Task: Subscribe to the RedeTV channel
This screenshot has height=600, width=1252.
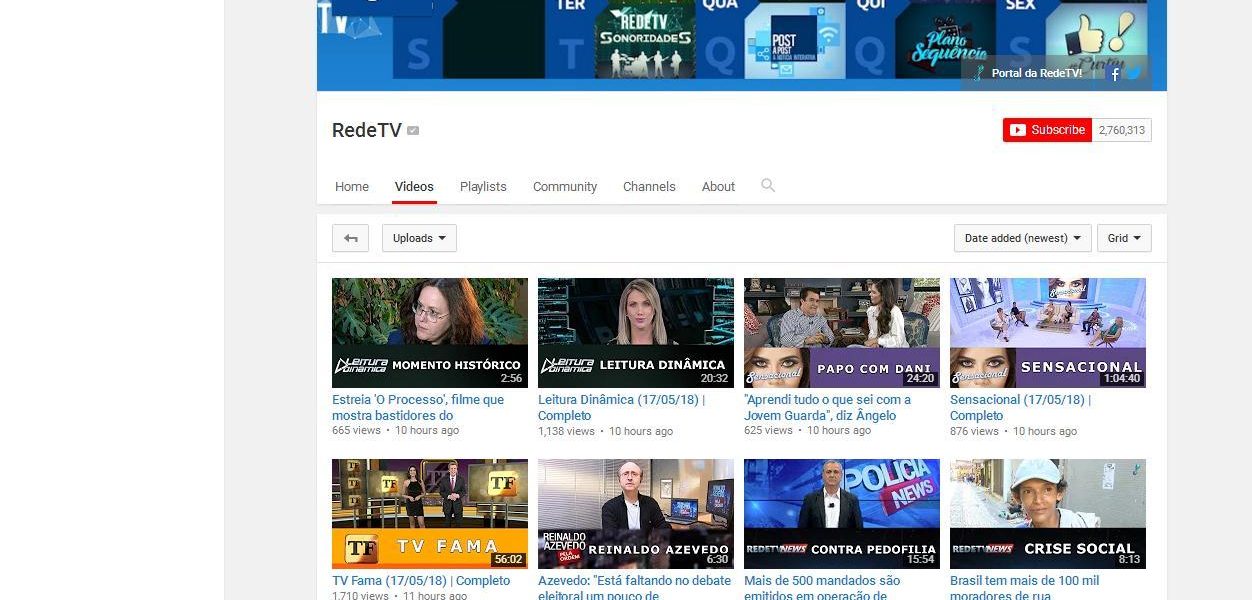Action: click(1047, 130)
